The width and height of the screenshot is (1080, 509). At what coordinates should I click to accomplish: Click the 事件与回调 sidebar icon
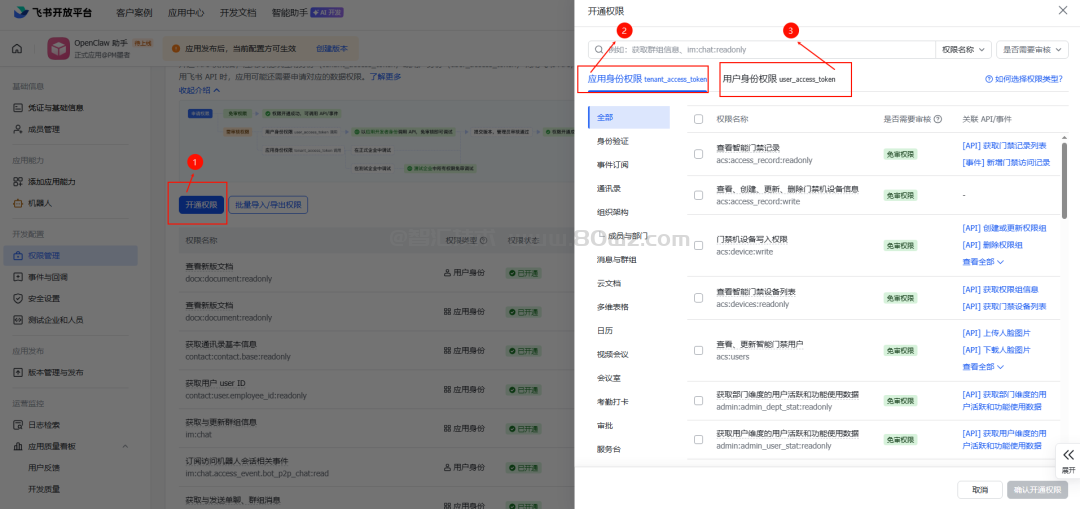18,277
